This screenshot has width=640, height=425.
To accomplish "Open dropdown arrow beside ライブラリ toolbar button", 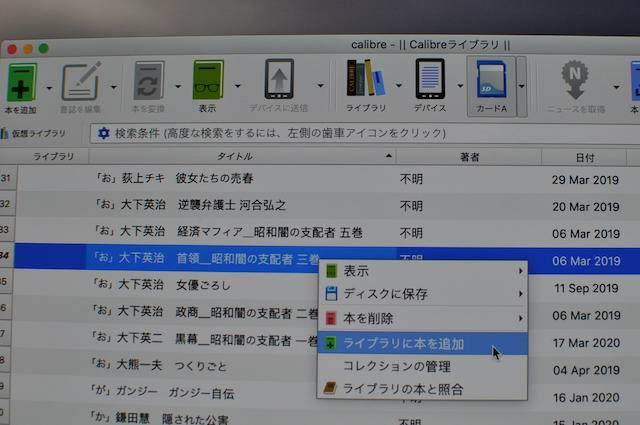I will pyautogui.click(x=398, y=85).
